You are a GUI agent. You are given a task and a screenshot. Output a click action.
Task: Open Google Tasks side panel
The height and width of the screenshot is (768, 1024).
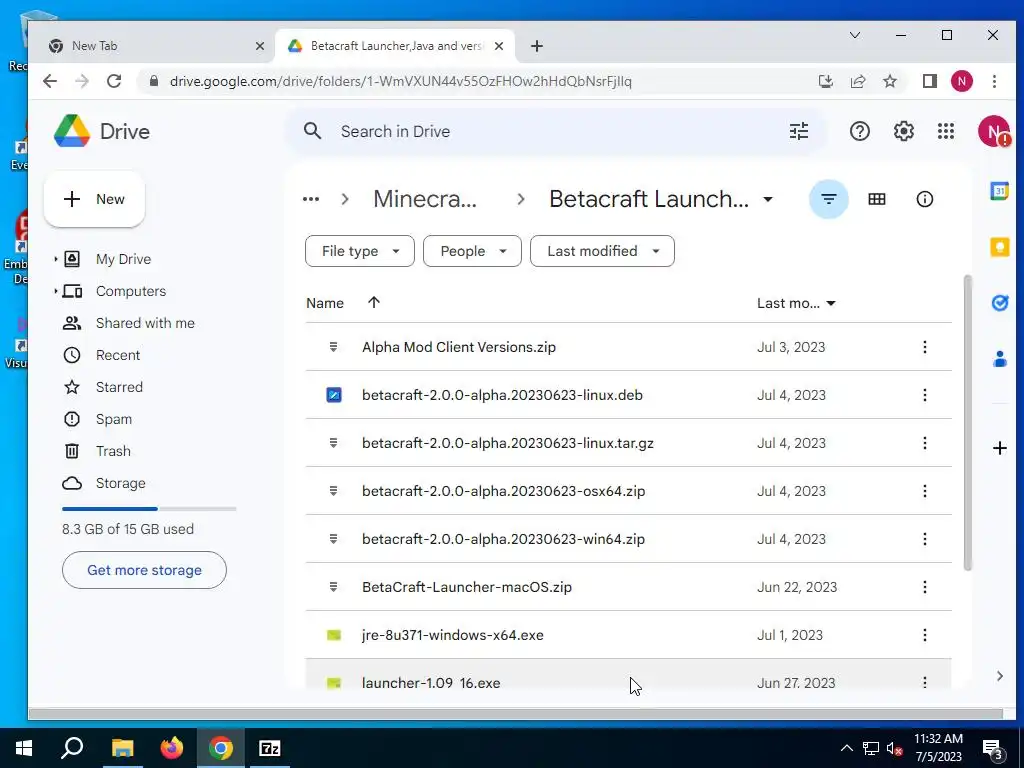click(x=999, y=303)
